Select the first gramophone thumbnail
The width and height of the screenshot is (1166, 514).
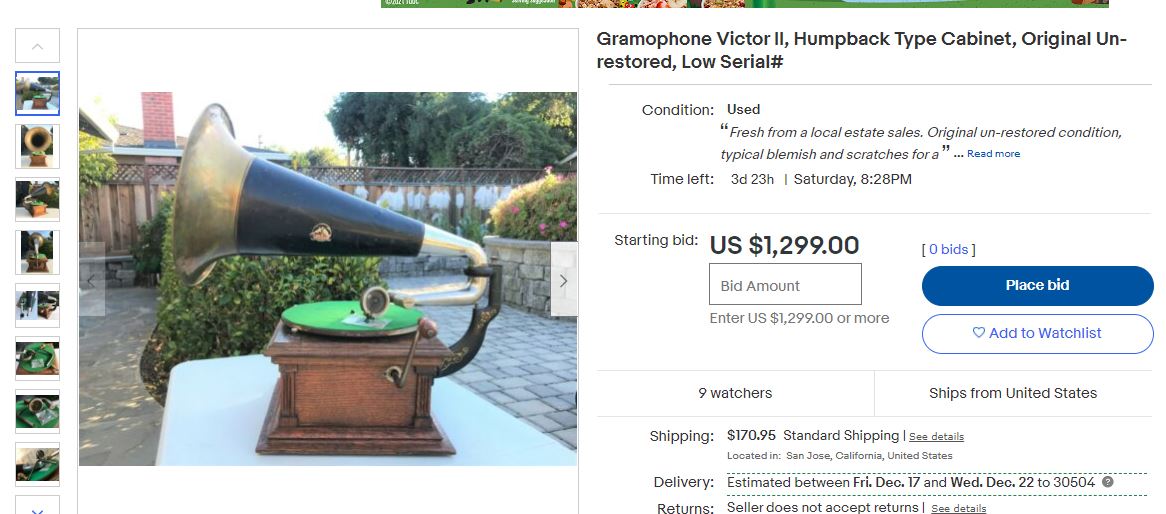pos(37,93)
